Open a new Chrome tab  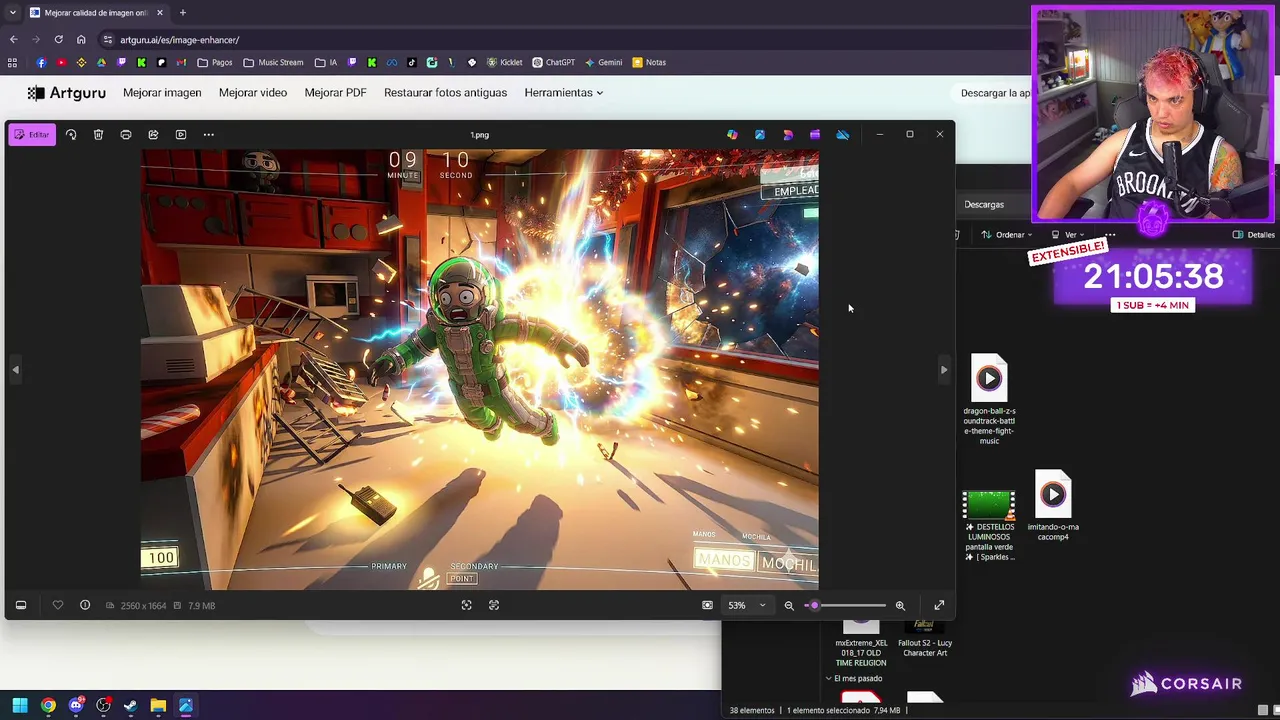click(182, 13)
